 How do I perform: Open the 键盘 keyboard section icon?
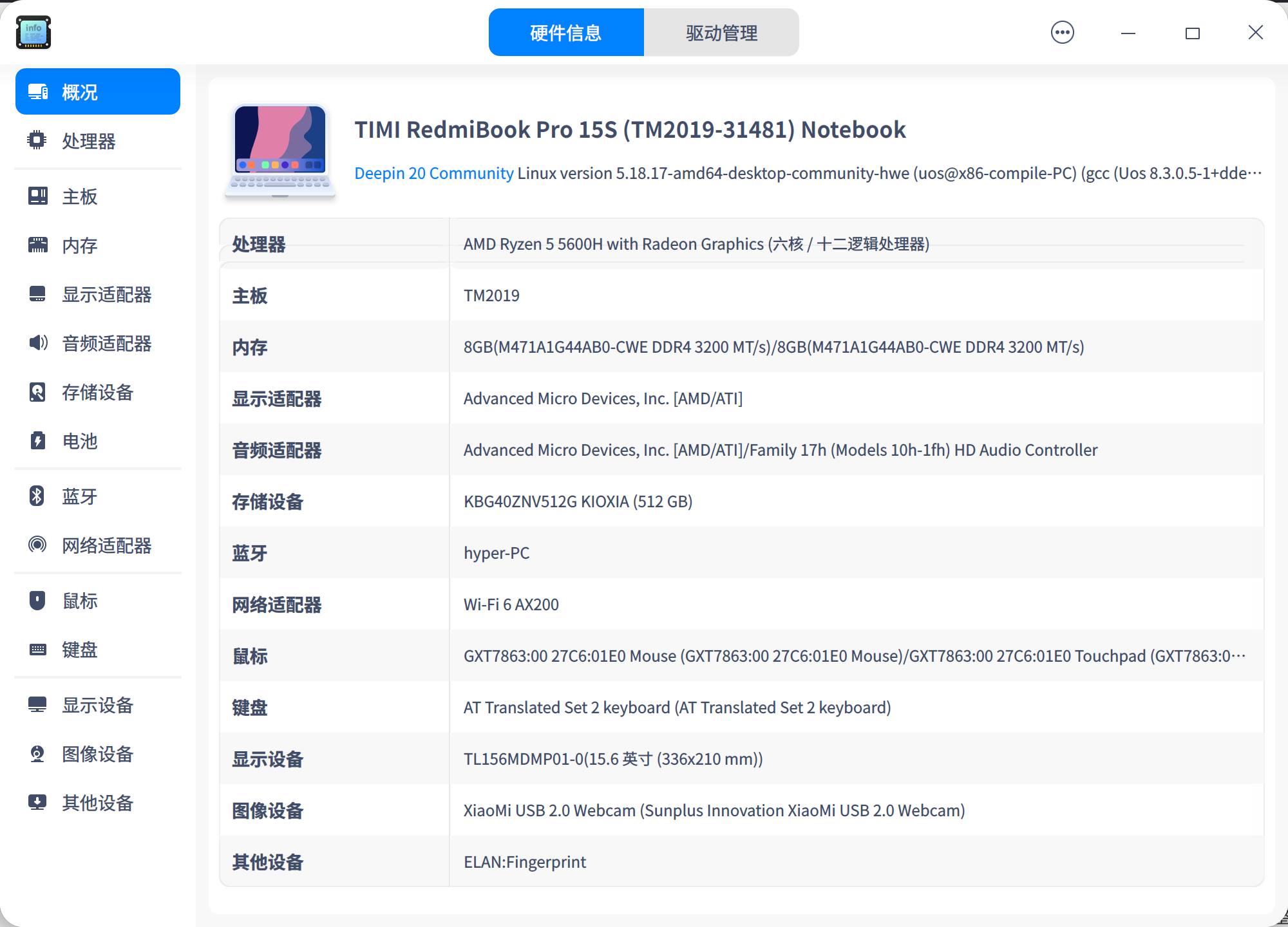37,650
